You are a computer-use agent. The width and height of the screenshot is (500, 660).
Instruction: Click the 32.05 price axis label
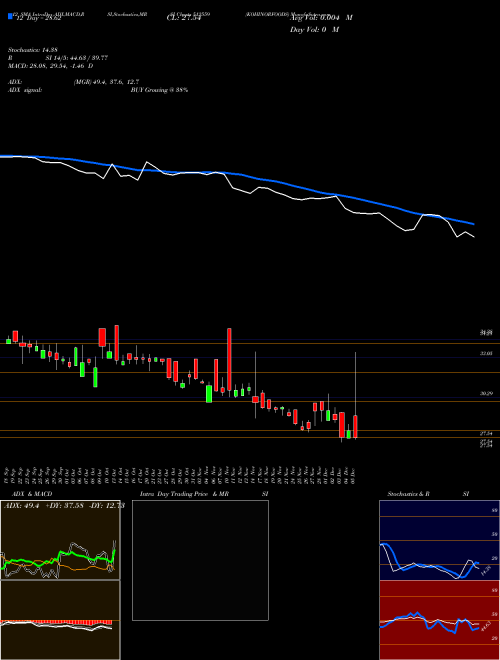point(487,354)
